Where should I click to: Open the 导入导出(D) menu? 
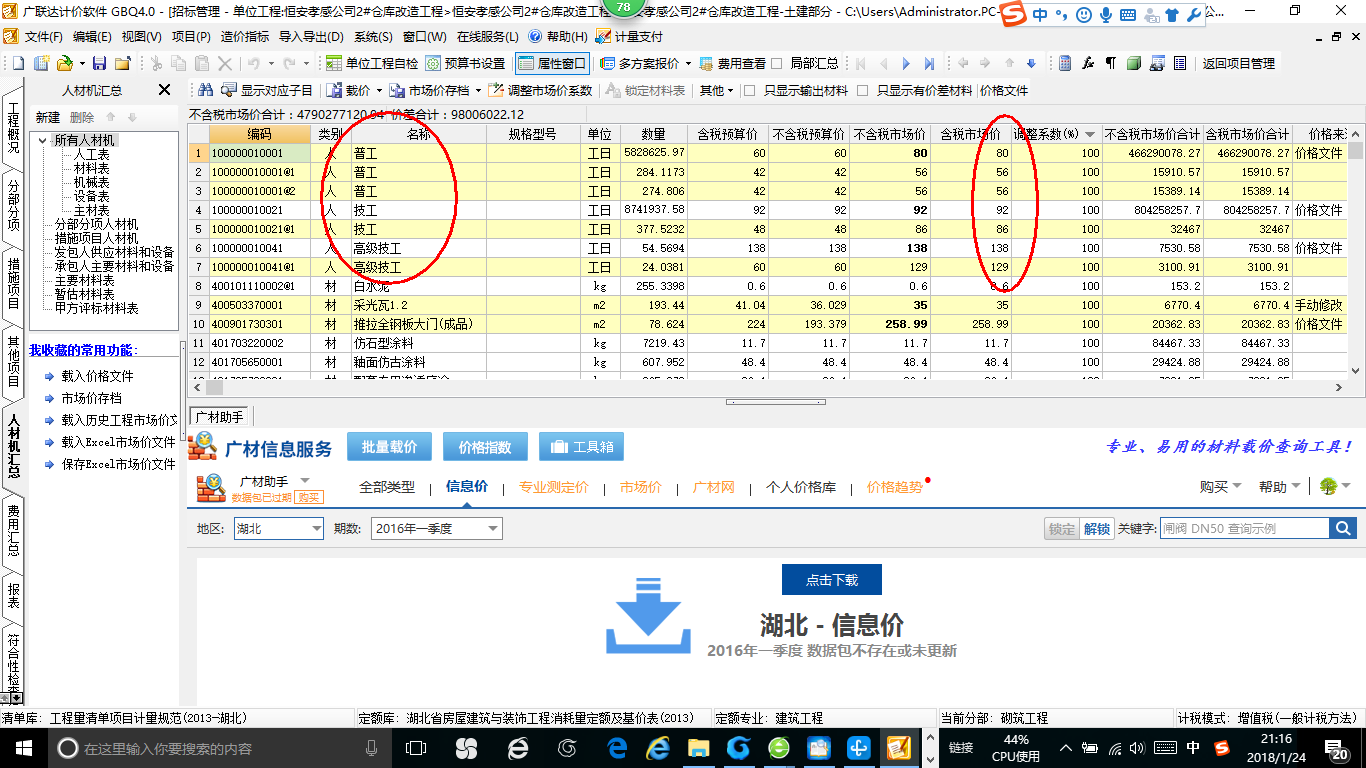click(x=310, y=37)
